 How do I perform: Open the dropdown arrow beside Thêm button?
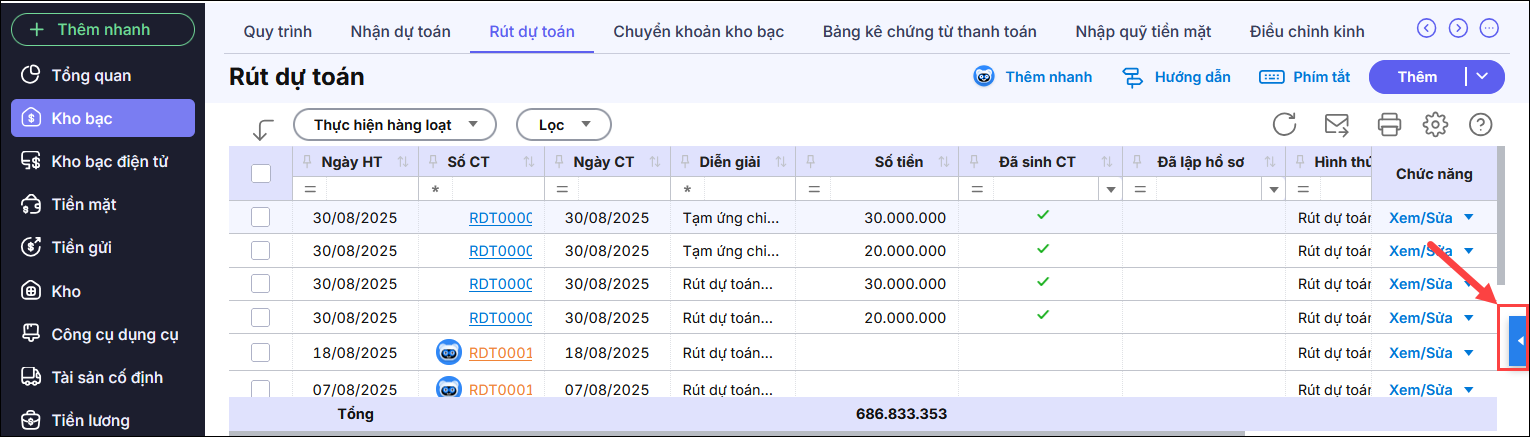point(1485,77)
